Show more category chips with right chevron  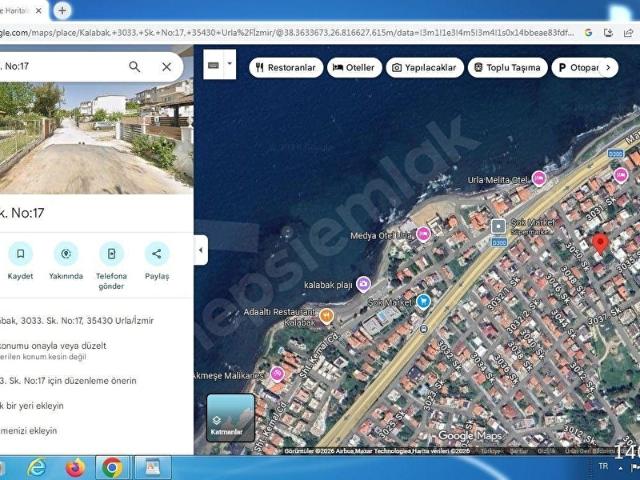tap(608, 68)
